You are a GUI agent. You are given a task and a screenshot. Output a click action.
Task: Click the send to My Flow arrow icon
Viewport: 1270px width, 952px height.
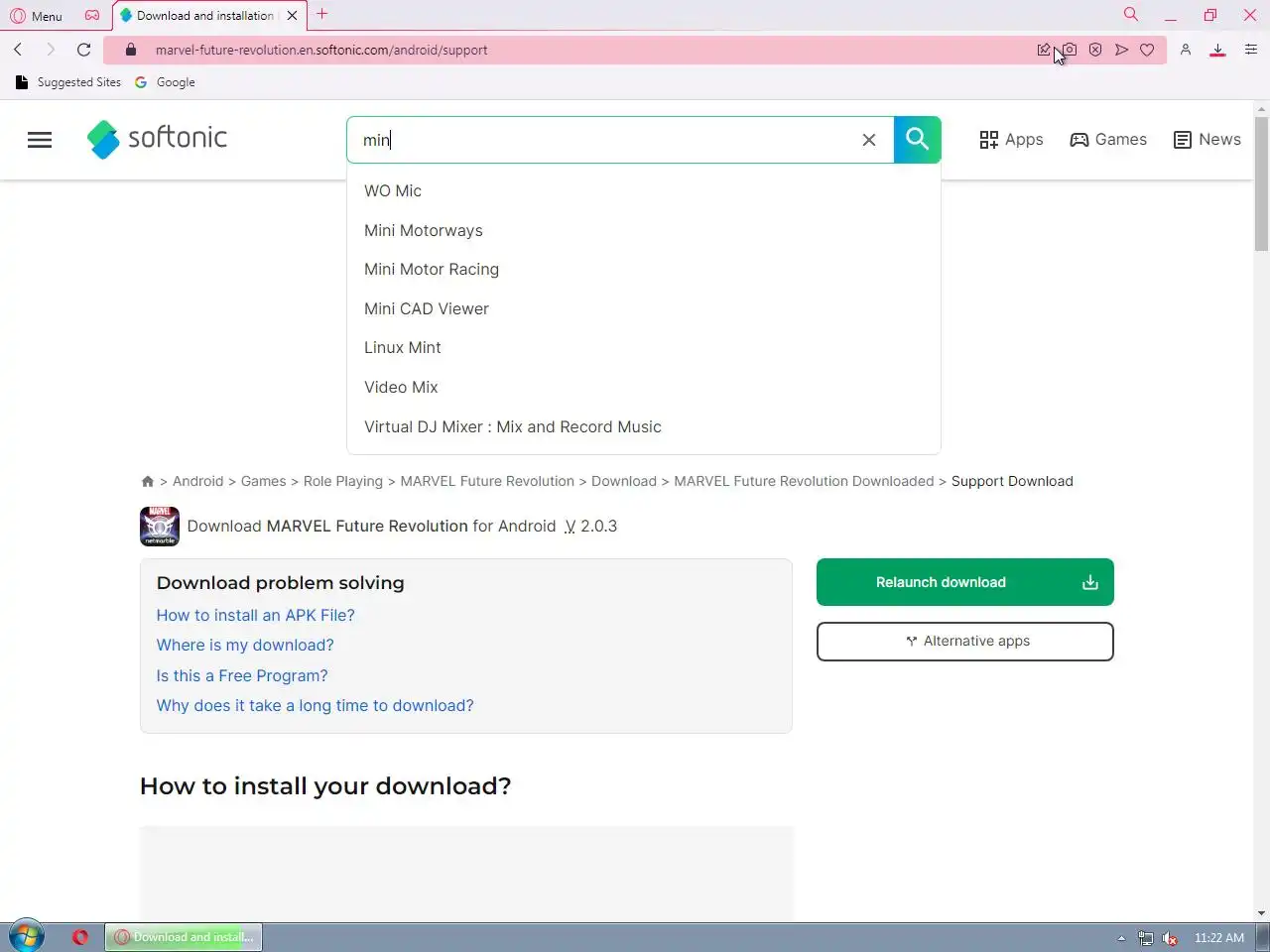pos(1121,50)
